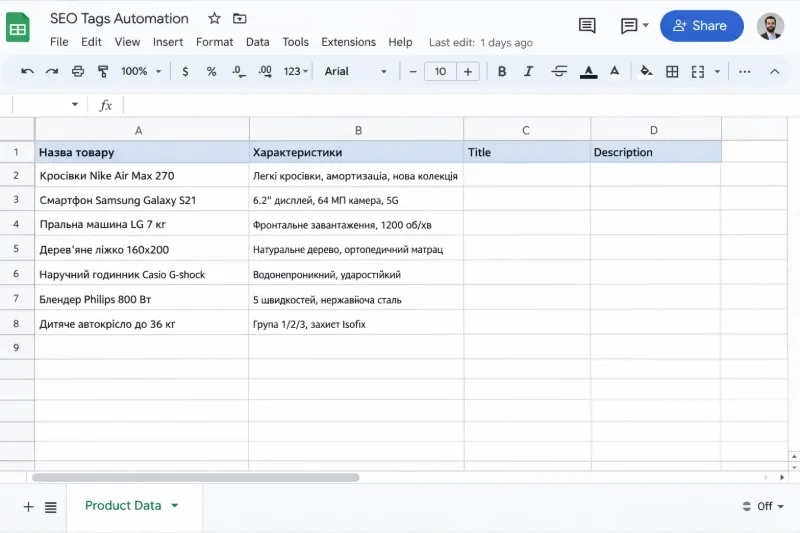Star the SEO Tags Automation document
The image size is (800, 533).
[x=214, y=19]
